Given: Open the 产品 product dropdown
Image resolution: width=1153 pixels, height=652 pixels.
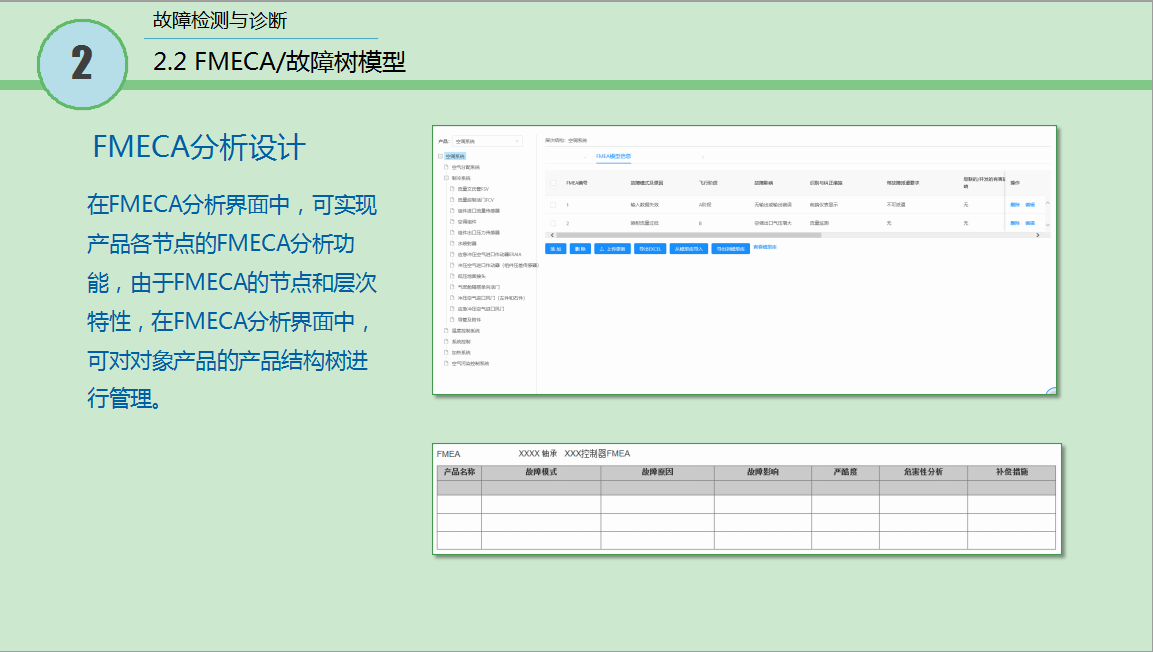Looking at the screenshot, I should click(x=488, y=141).
